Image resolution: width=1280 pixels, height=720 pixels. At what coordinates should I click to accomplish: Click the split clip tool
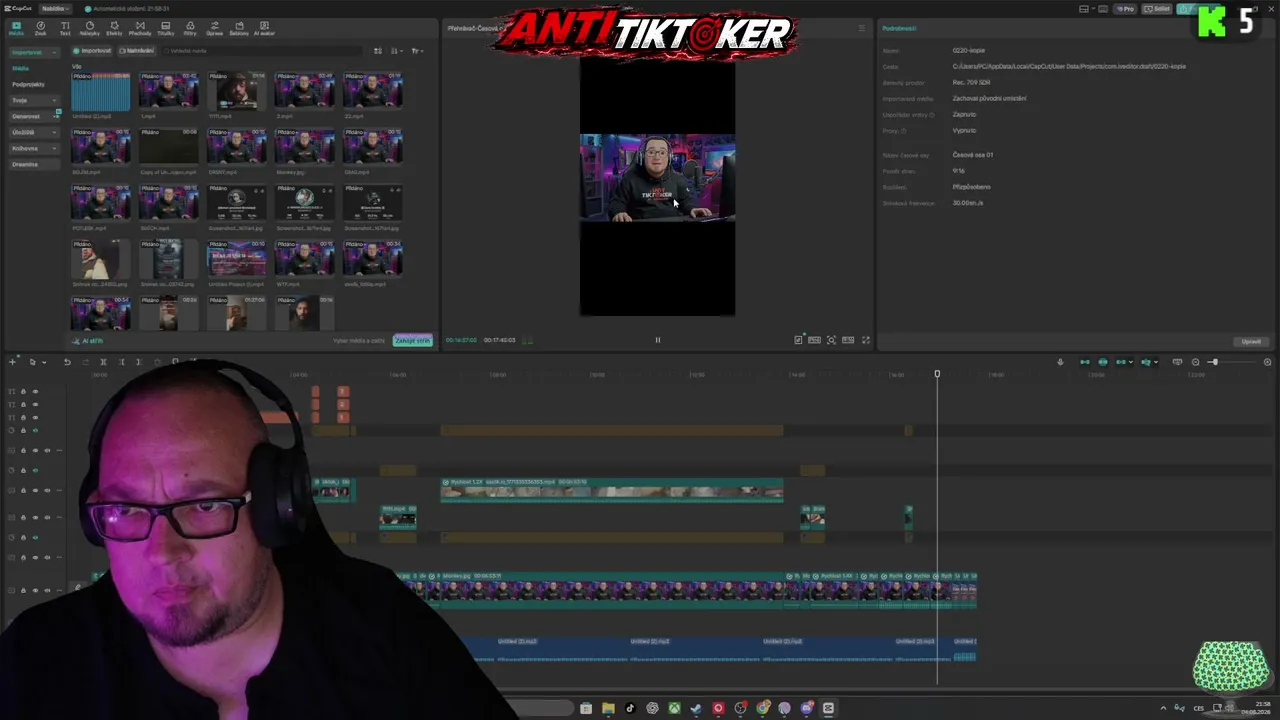(103, 362)
